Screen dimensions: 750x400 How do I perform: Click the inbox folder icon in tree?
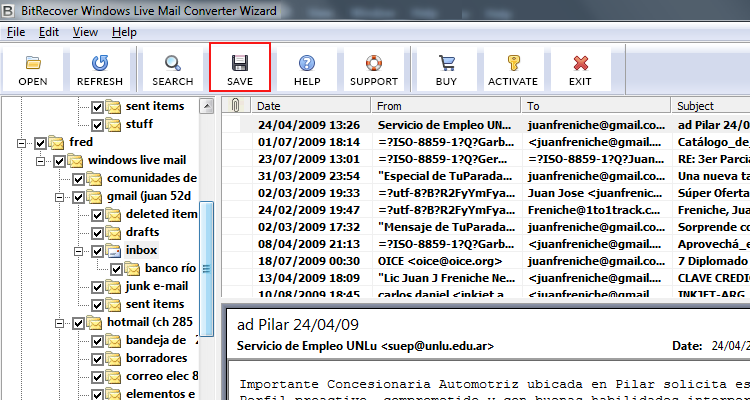pyautogui.click(x=114, y=250)
